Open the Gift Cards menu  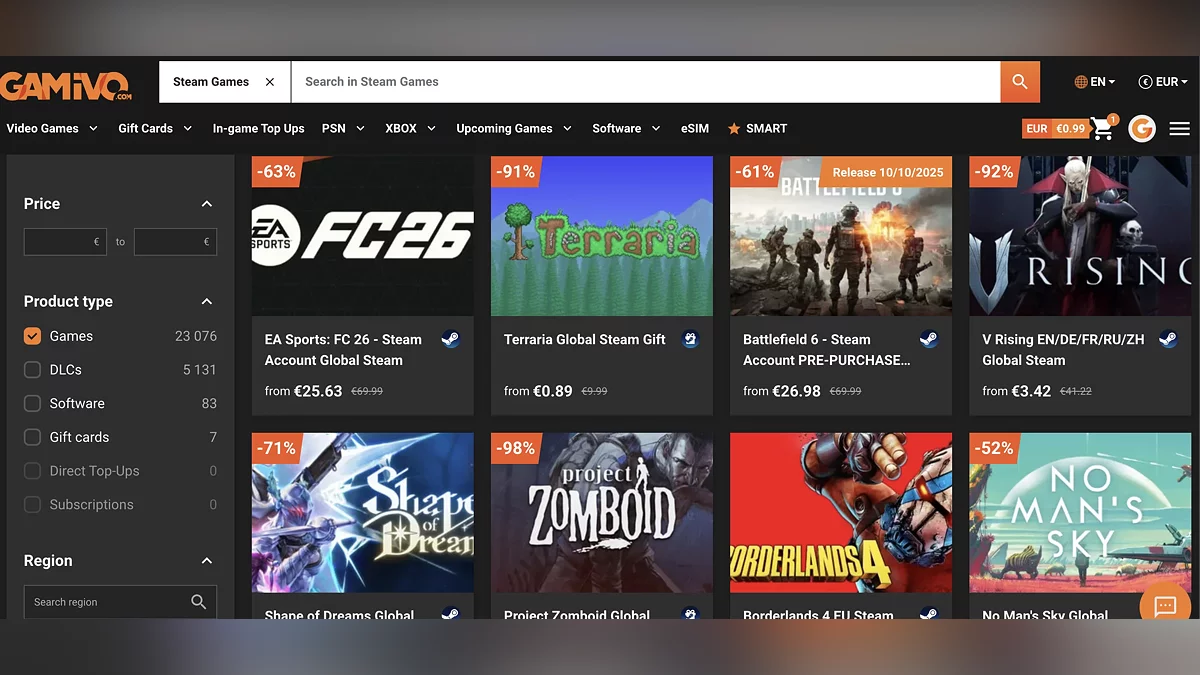pos(155,128)
